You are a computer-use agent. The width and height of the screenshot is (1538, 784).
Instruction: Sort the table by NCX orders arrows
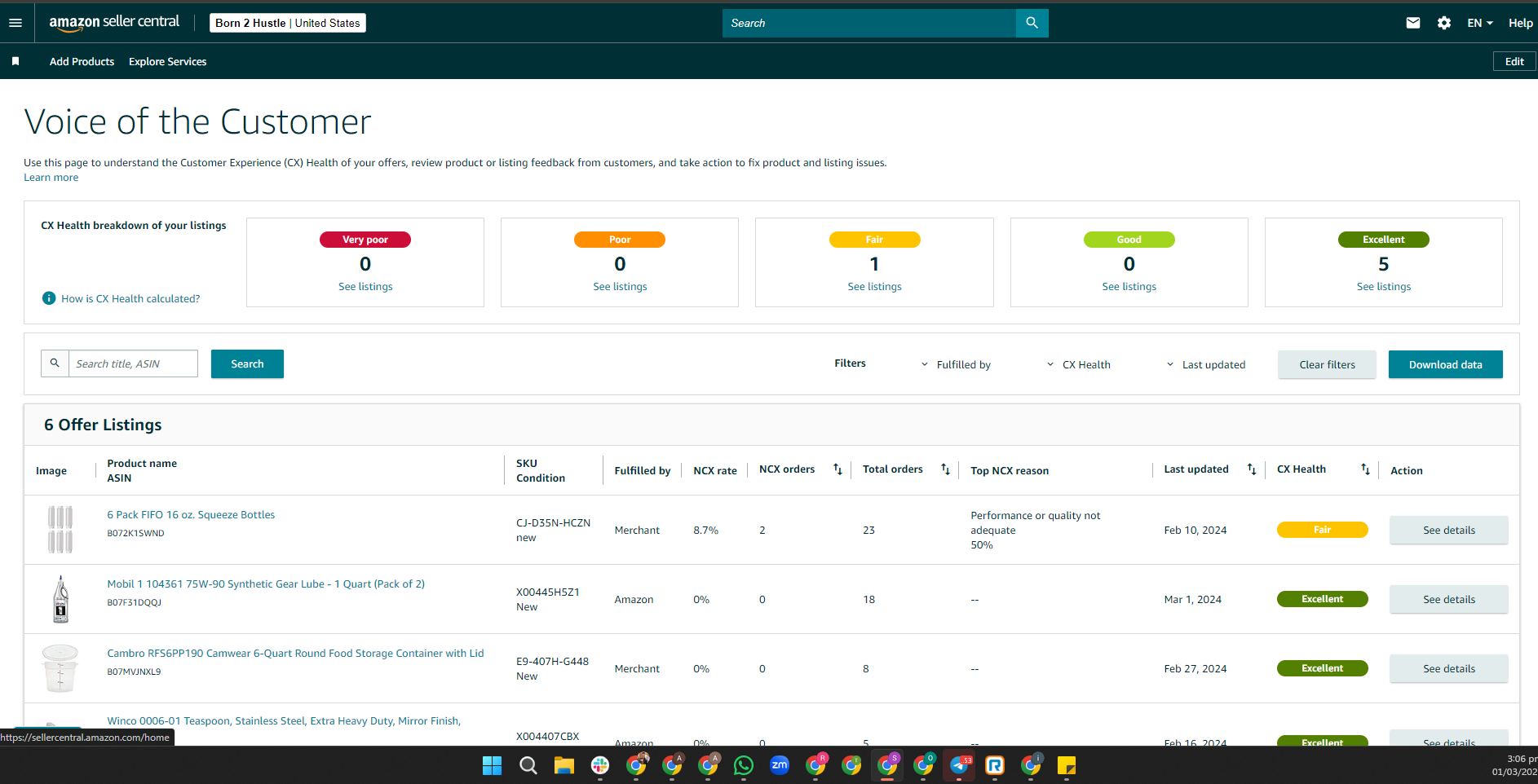838,469
